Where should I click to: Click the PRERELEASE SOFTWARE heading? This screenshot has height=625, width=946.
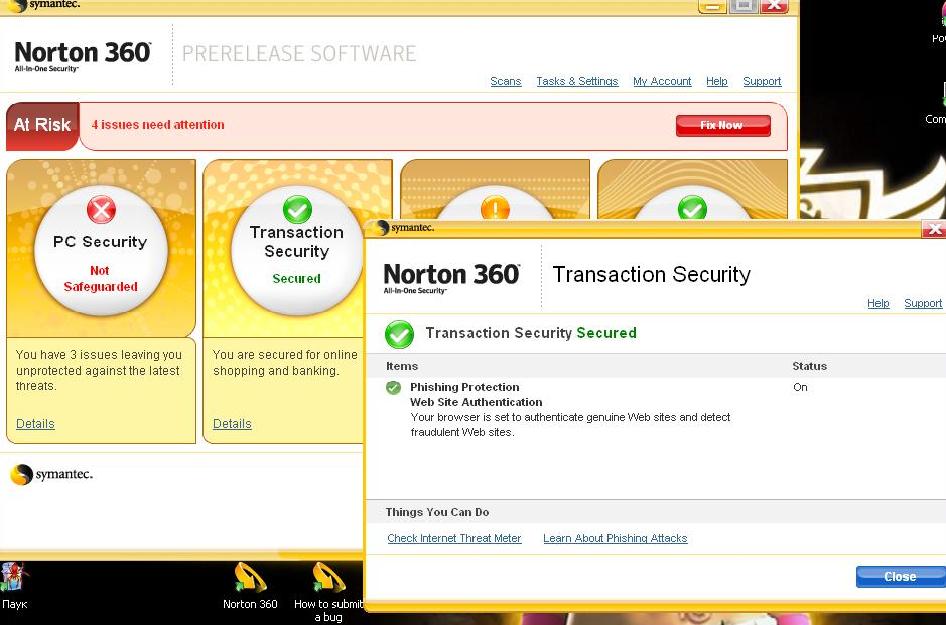[299, 54]
